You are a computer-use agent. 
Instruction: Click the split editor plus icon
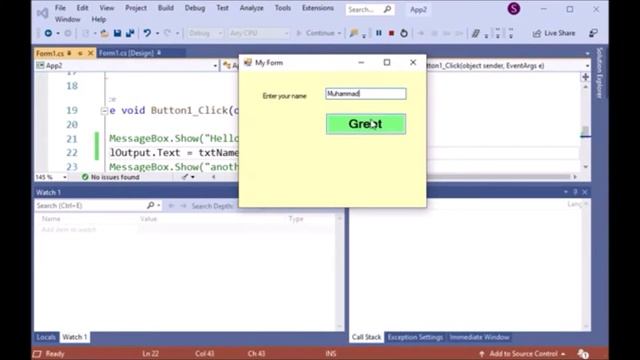click(585, 77)
